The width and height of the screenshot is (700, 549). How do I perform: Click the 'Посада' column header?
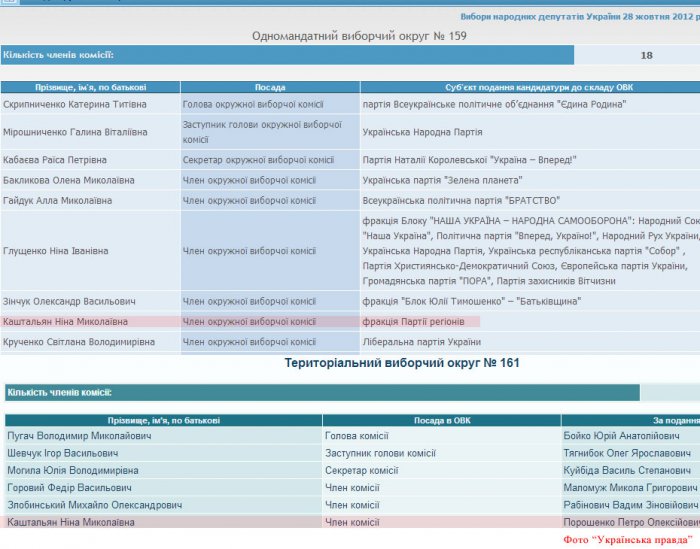tap(270, 87)
